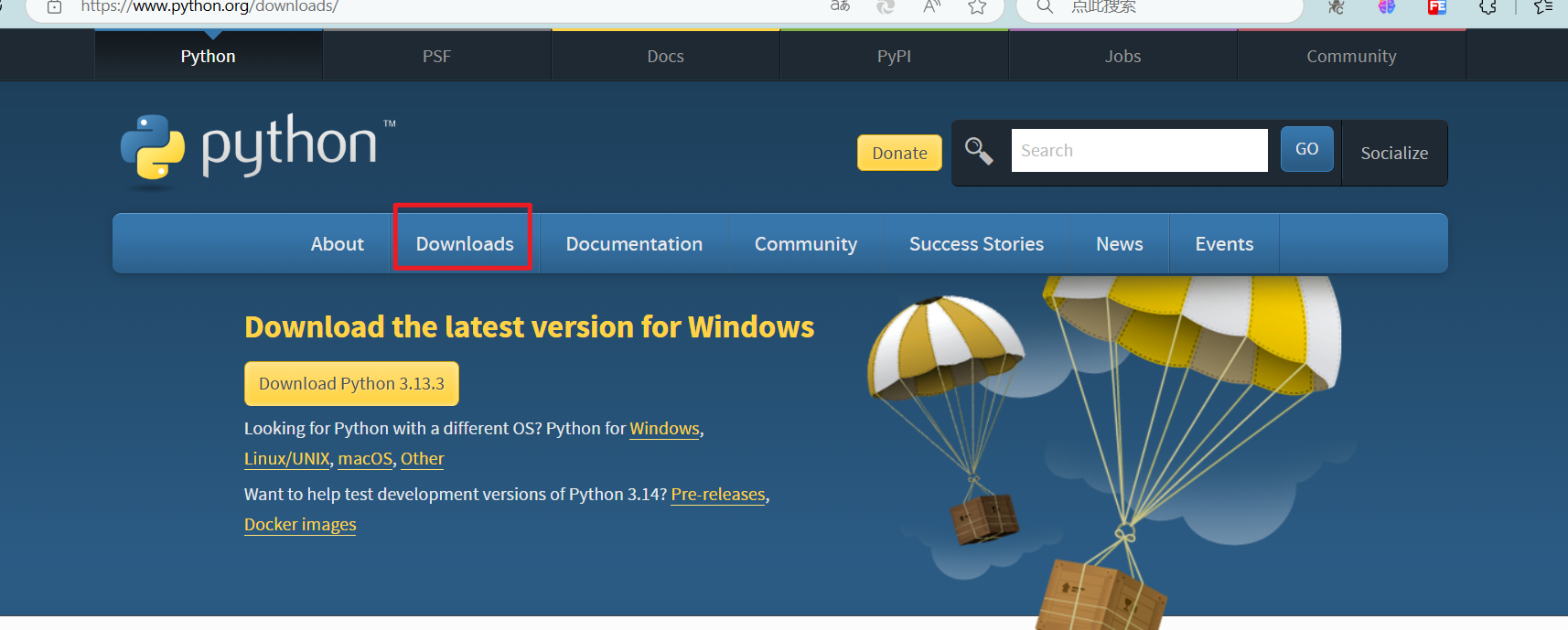1568x630 pixels.
Task: Add page to favorites with star icon
Action: 977,6
